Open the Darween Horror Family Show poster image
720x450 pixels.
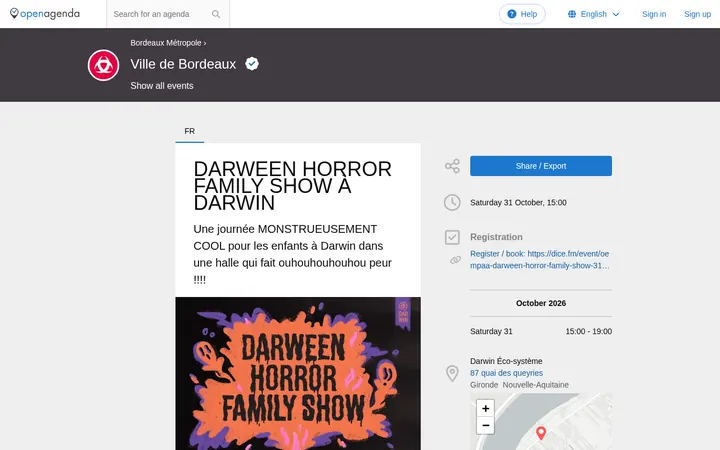coord(298,373)
